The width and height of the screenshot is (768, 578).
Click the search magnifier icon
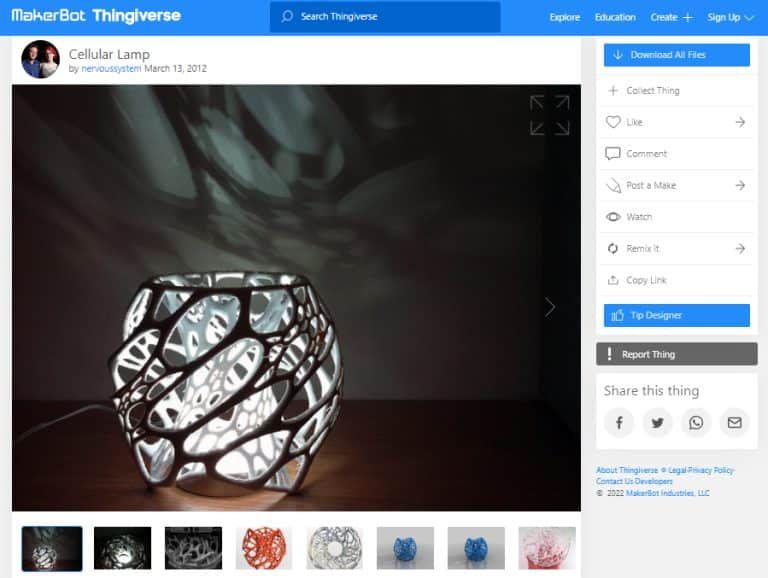[x=287, y=17]
